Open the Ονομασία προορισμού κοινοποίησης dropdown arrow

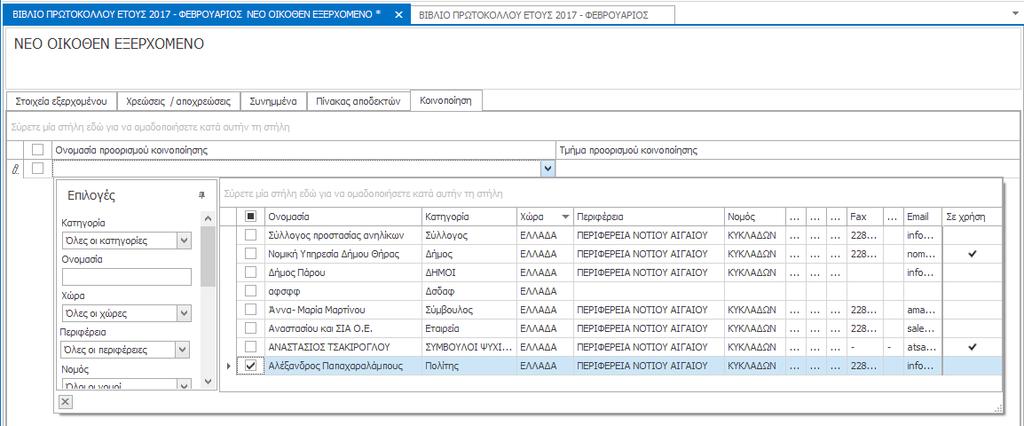coord(548,169)
